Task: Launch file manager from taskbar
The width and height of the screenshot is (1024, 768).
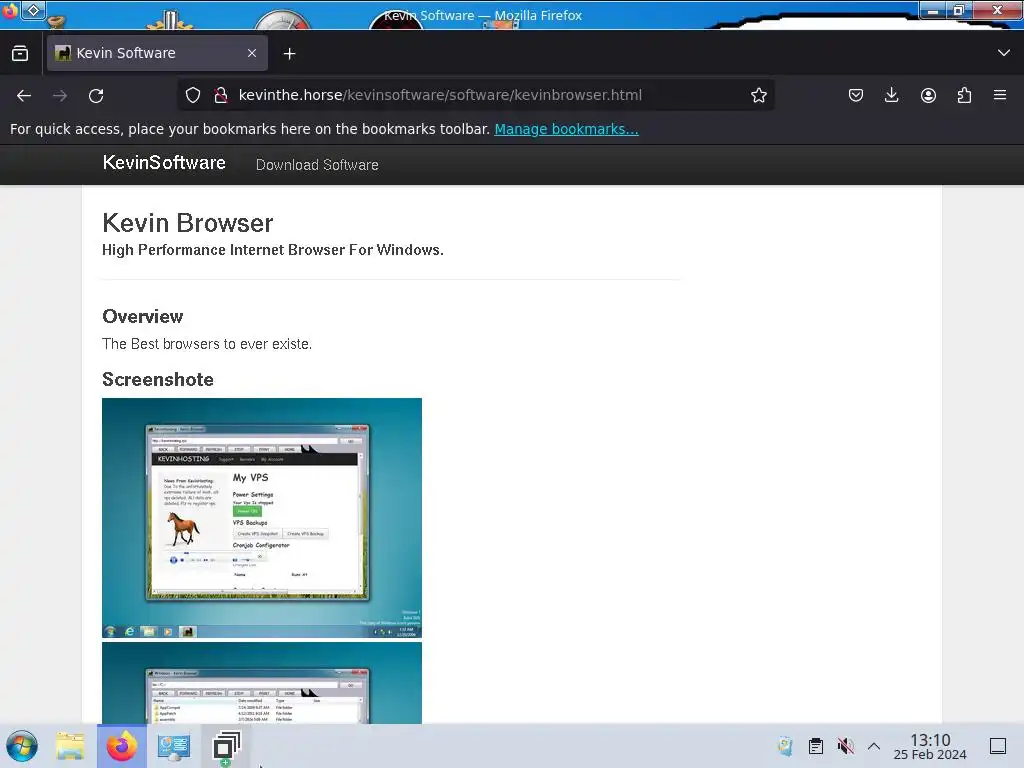Action: (x=70, y=746)
